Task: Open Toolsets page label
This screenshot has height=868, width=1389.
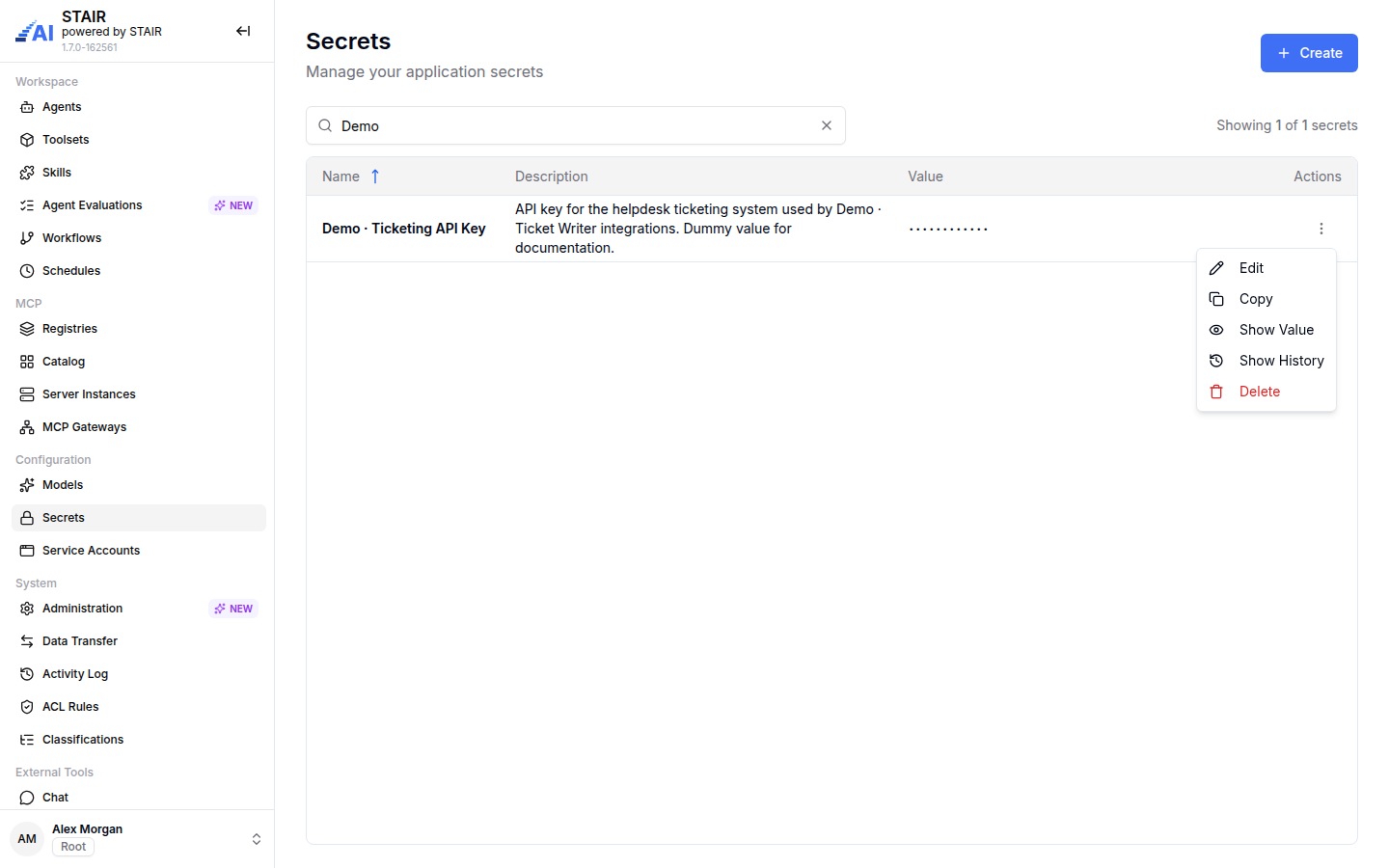Action: [x=66, y=140]
